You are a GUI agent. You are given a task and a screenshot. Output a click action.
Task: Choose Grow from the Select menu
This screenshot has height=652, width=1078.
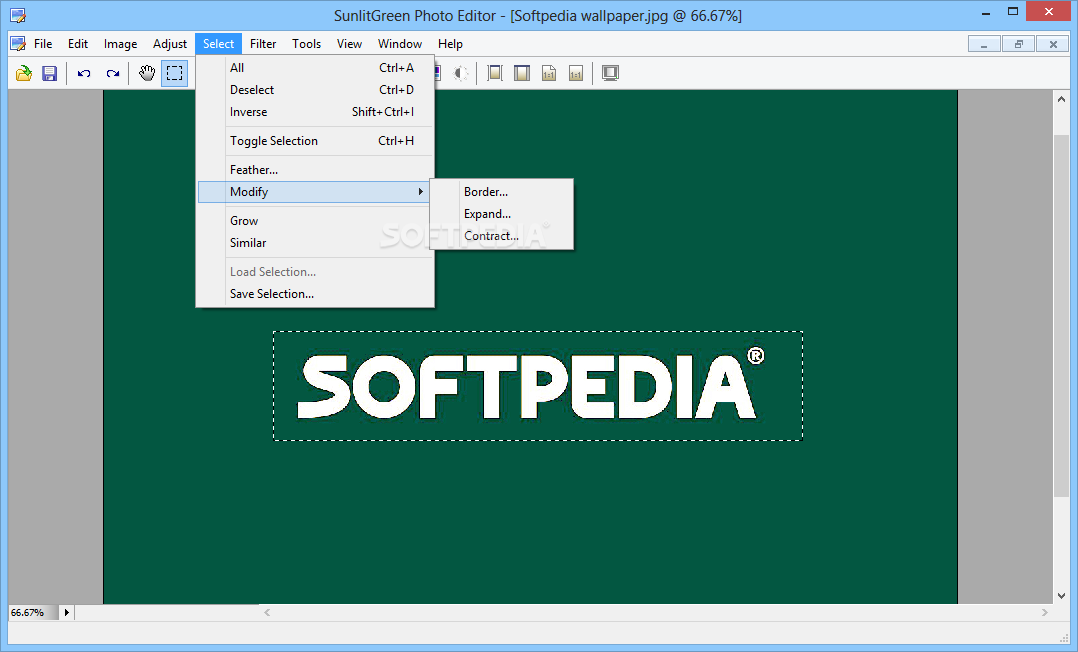pos(316,220)
